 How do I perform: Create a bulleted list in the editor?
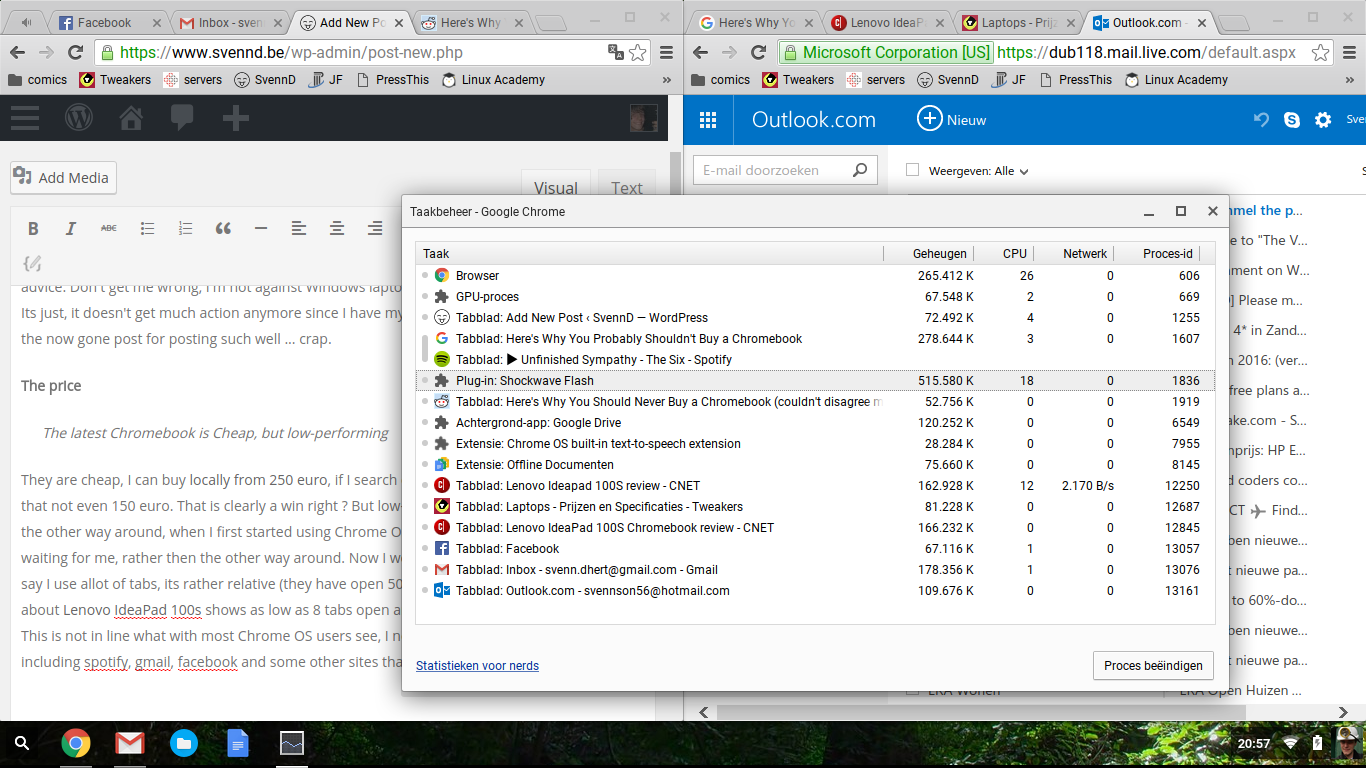pos(147,228)
